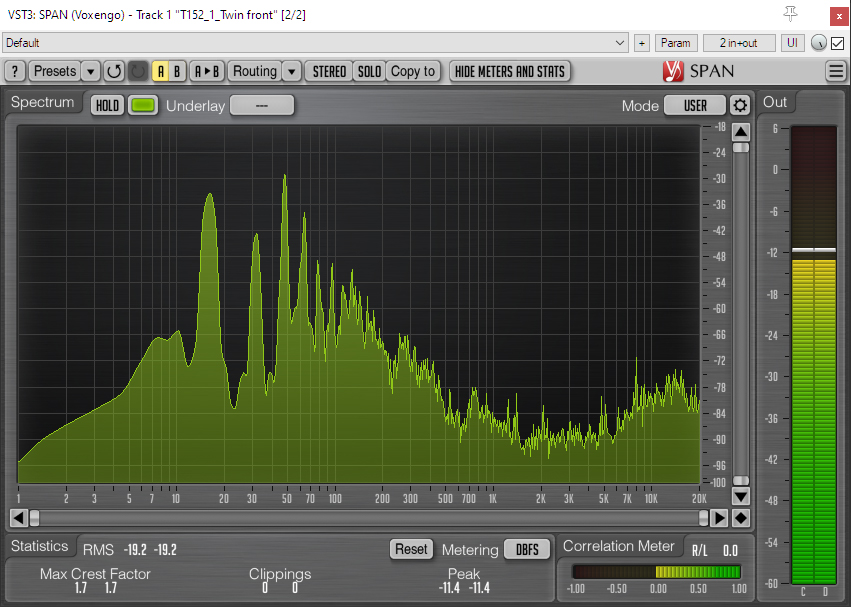Enable the HOLD spectrum button
The image size is (851, 607).
(107, 105)
